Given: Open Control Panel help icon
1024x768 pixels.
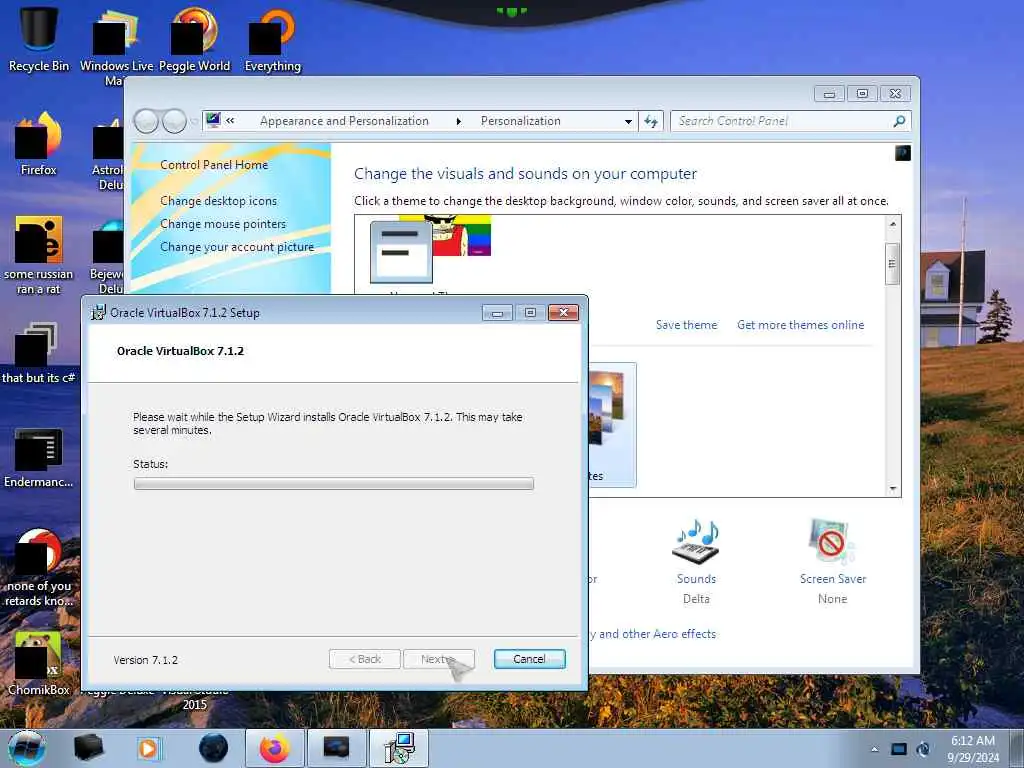Looking at the screenshot, I should click(x=903, y=153).
